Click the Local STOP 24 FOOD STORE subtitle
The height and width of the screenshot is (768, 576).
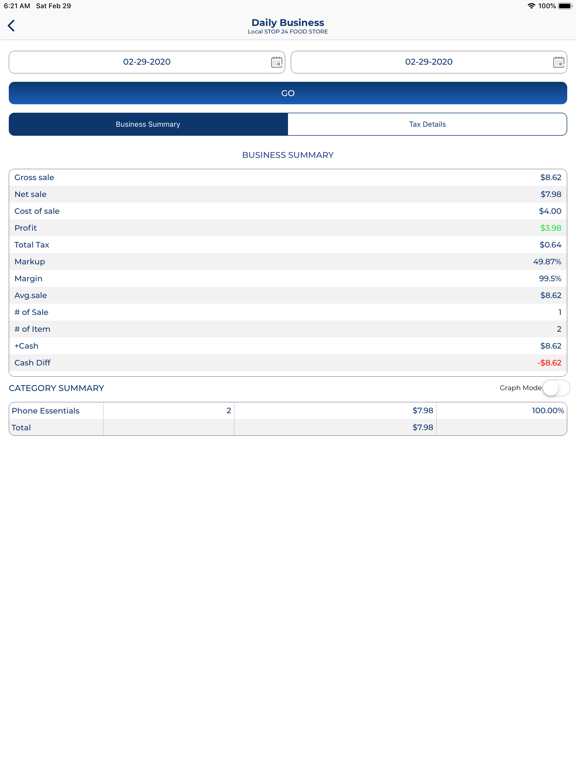pos(288,32)
